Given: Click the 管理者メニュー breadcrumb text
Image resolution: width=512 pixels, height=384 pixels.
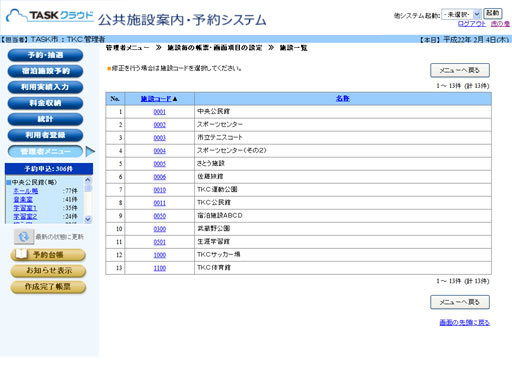Looking at the screenshot, I should pyautogui.click(x=128, y=48).
